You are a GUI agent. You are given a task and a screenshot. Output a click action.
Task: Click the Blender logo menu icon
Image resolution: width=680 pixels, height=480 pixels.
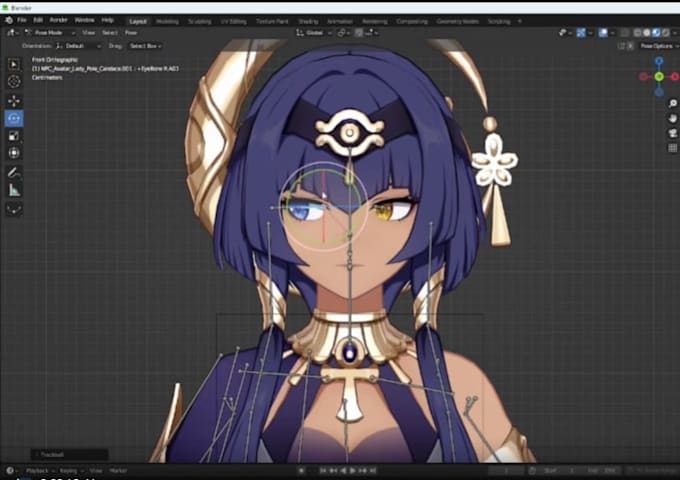tap(9, 20)
